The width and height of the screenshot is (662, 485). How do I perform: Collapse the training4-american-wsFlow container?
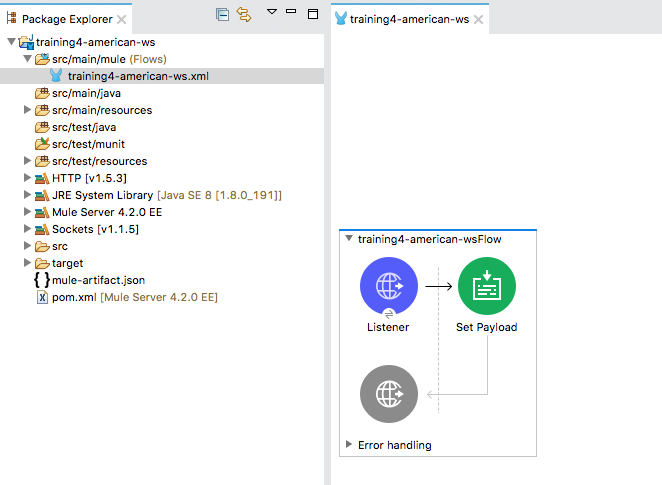coord(349,238)
